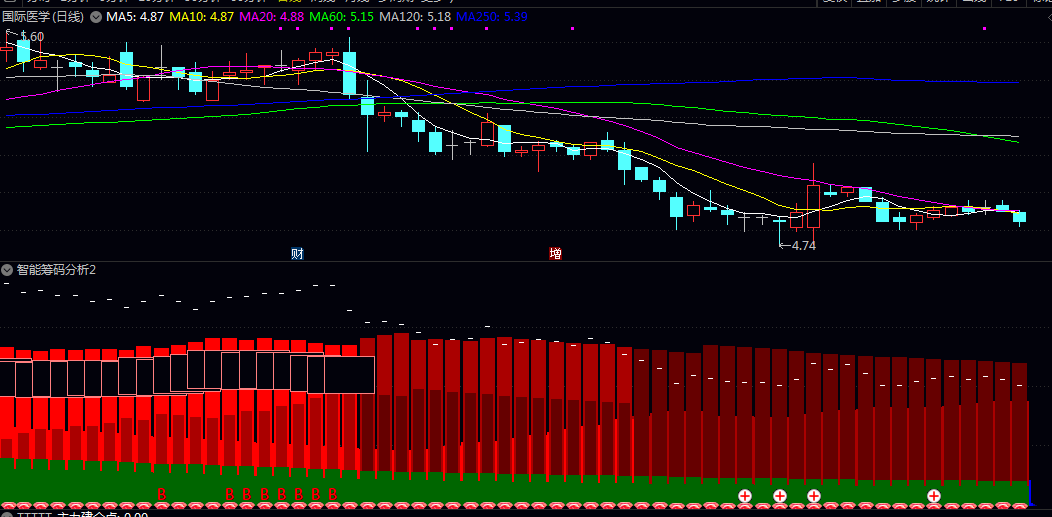The width and height of the screenshot is (1052, 517).
Task: Expand the 智能筹码分析2 indicator dropdown arrow
Action: click(7, 270)
